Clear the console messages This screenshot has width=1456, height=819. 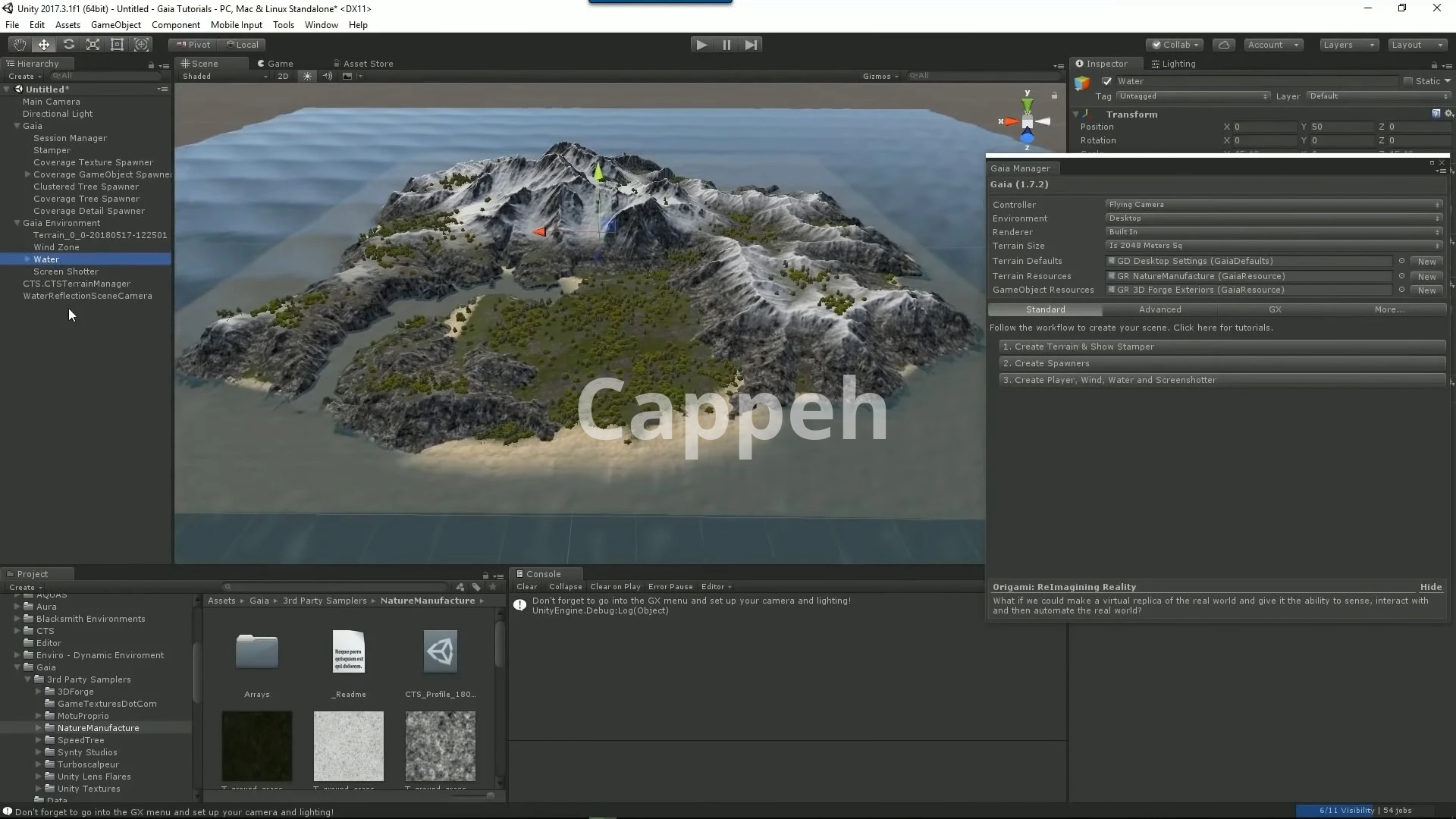526,587
